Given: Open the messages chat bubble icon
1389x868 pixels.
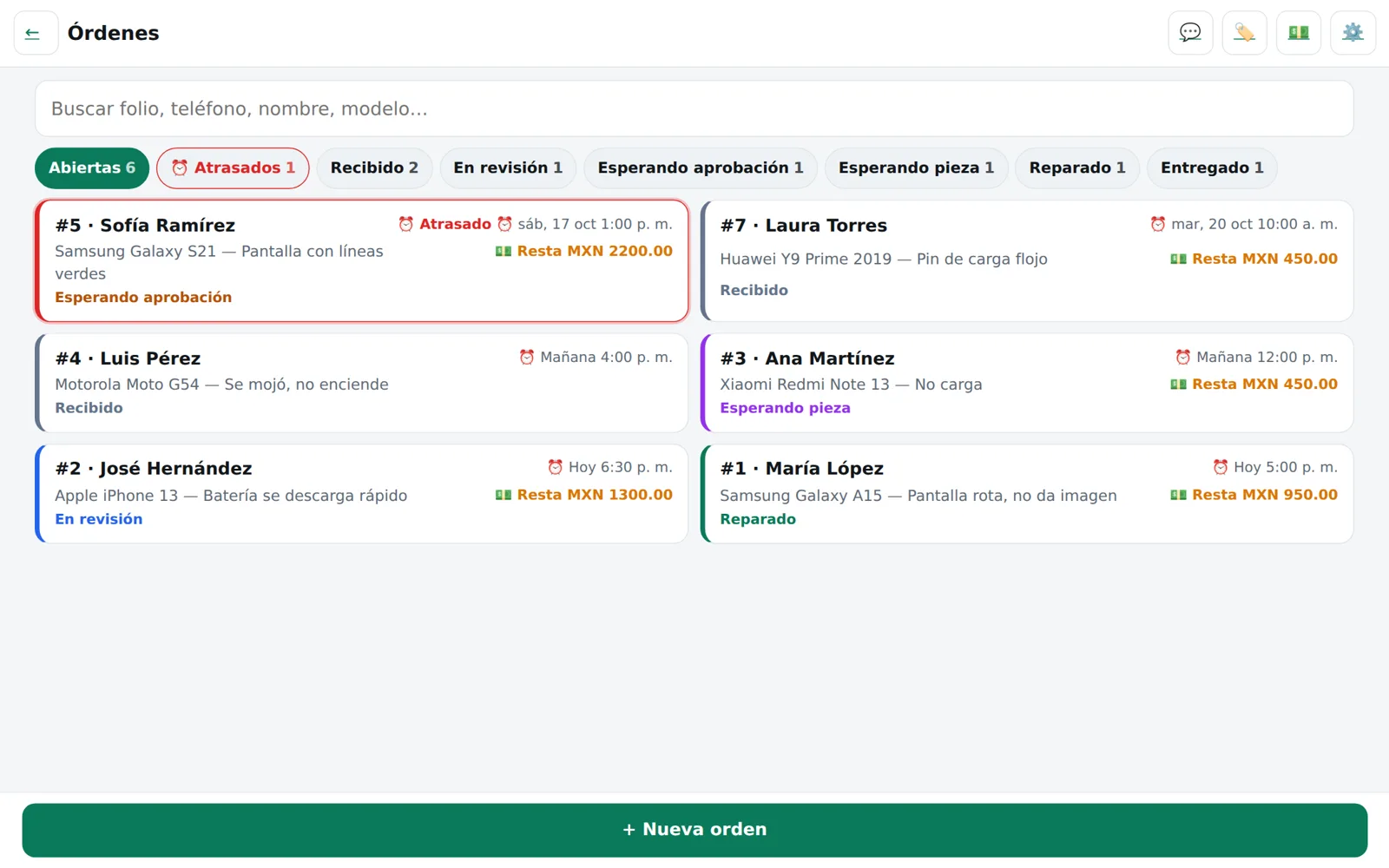Looking at the screenshot, I should click(1190, 33).
